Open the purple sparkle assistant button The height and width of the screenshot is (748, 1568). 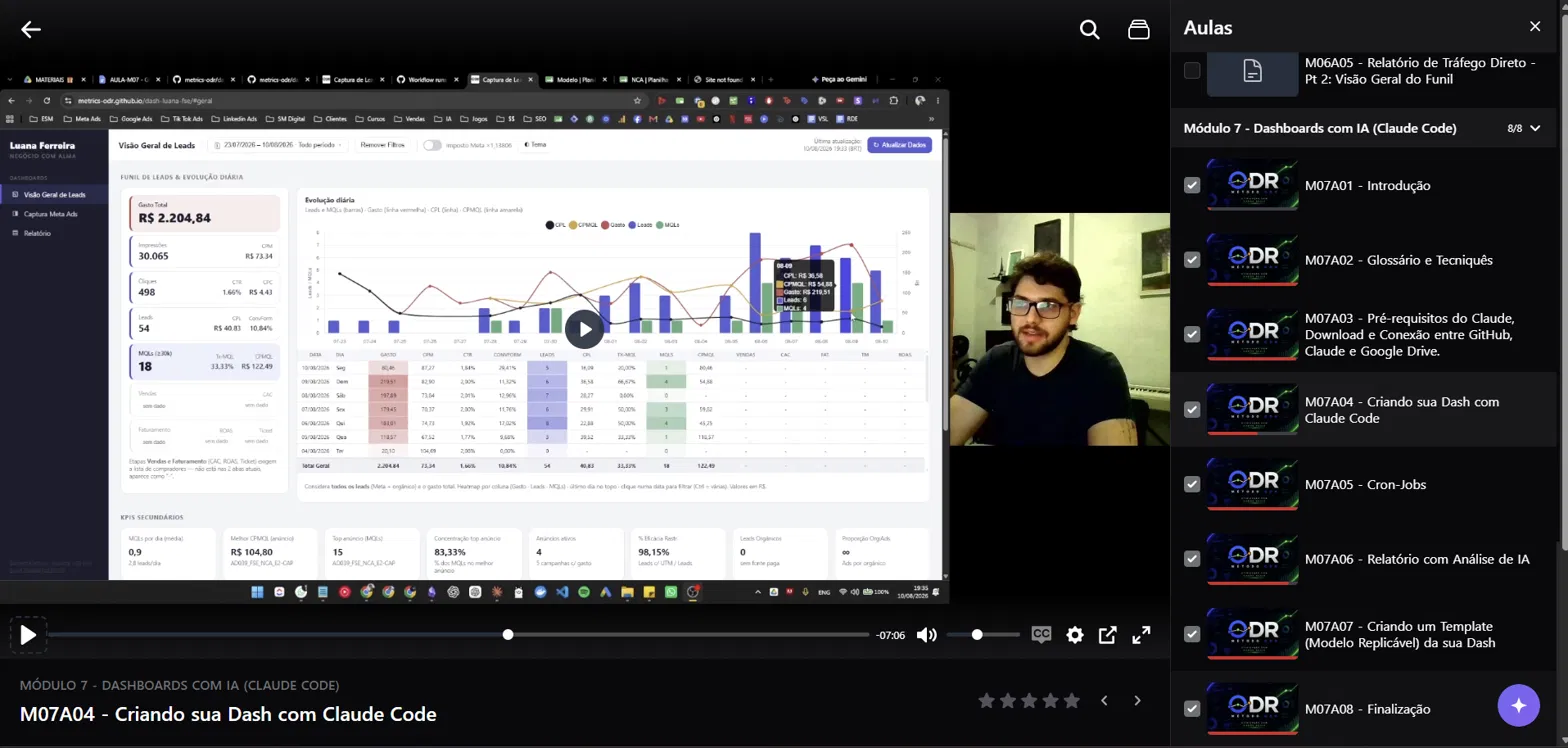click(1518, 705)
